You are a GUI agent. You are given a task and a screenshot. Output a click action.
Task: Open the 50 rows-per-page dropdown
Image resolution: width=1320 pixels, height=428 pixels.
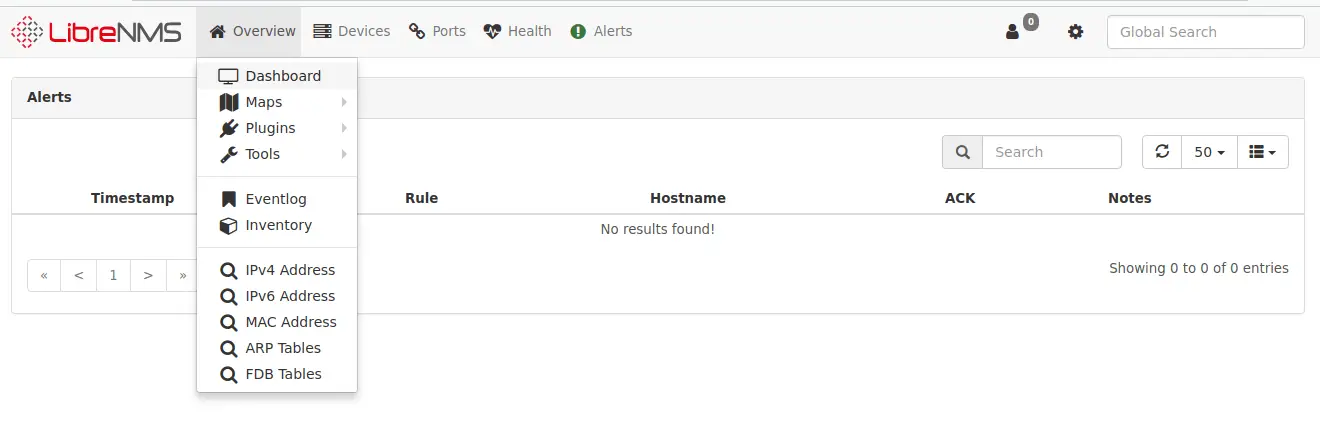pyautogui.click(x=1209, y=152)
